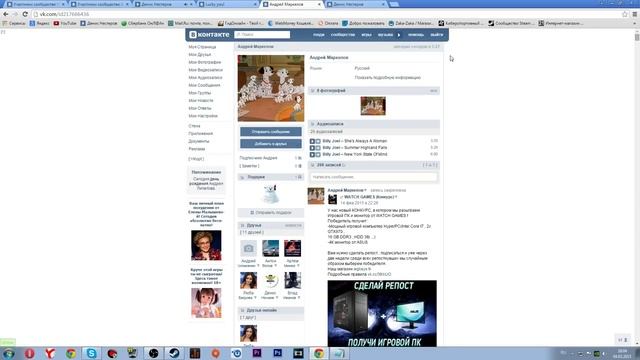Open Photoshop from the taskbar

(278, 353)
